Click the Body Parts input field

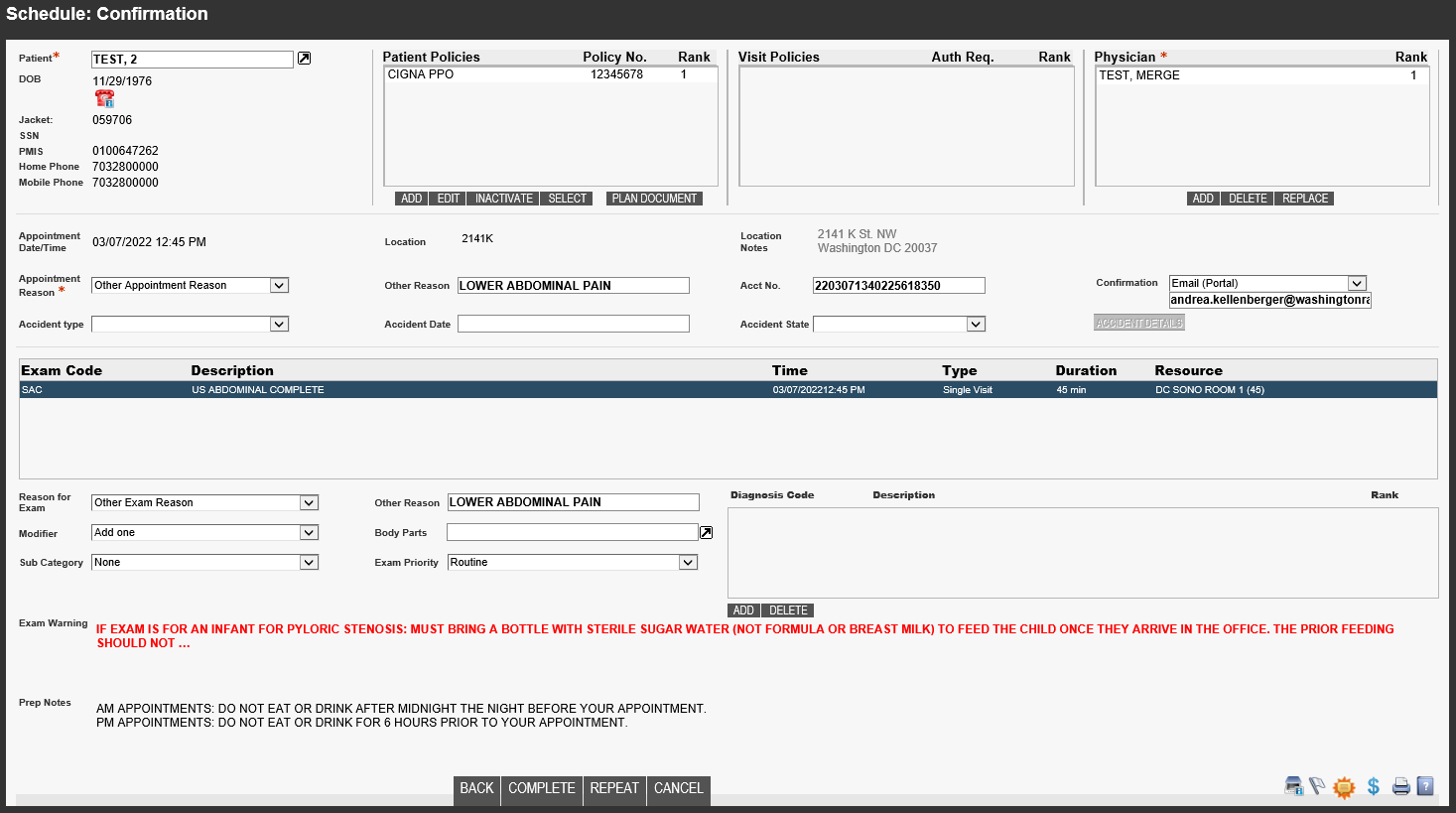pyautogui.click(x=573, y=532)
